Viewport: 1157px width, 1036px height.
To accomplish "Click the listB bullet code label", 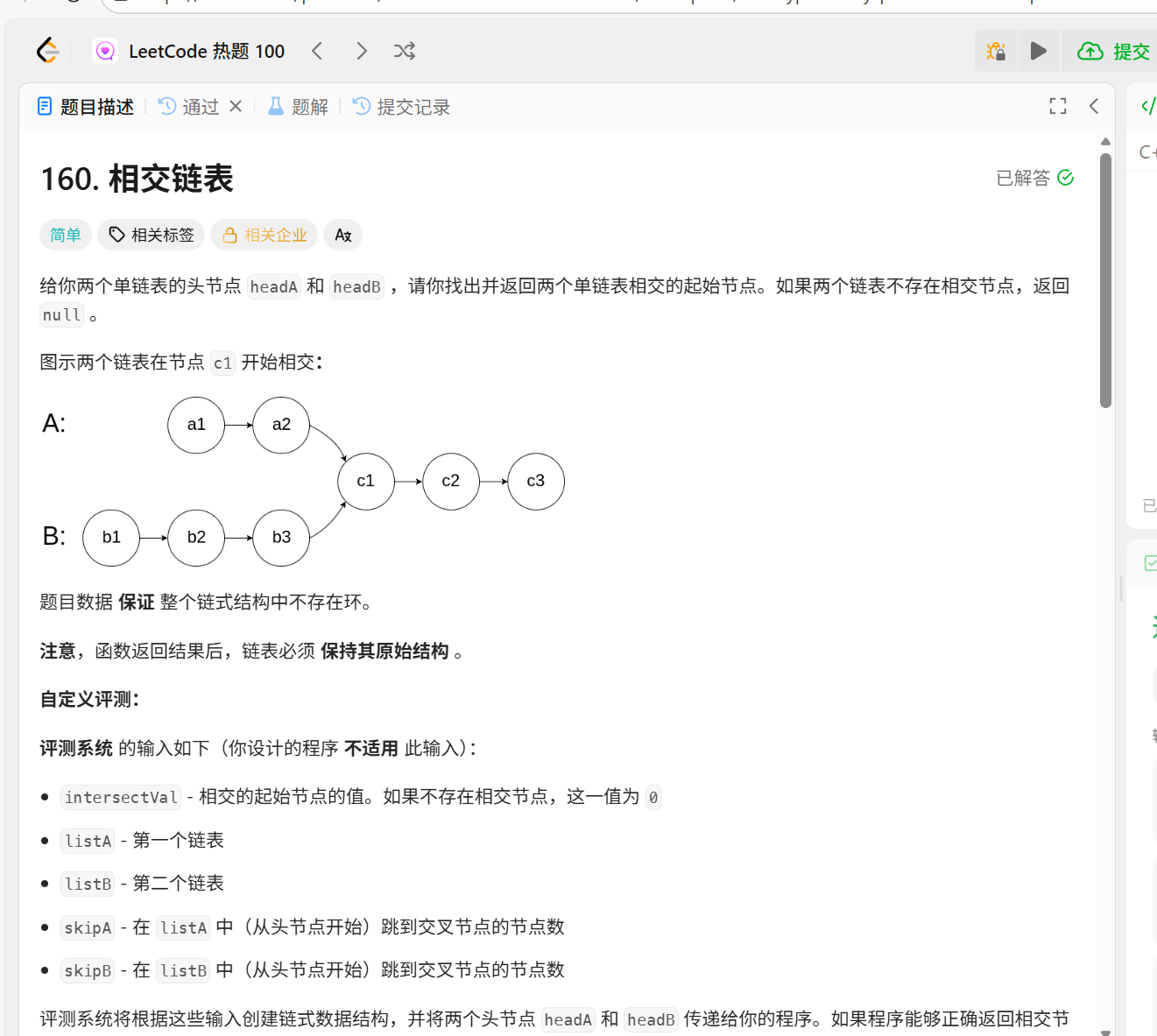I will (x=88, y=884).
